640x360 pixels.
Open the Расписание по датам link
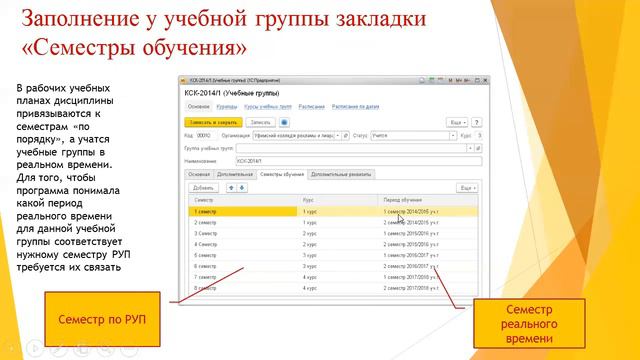point(355,107)
